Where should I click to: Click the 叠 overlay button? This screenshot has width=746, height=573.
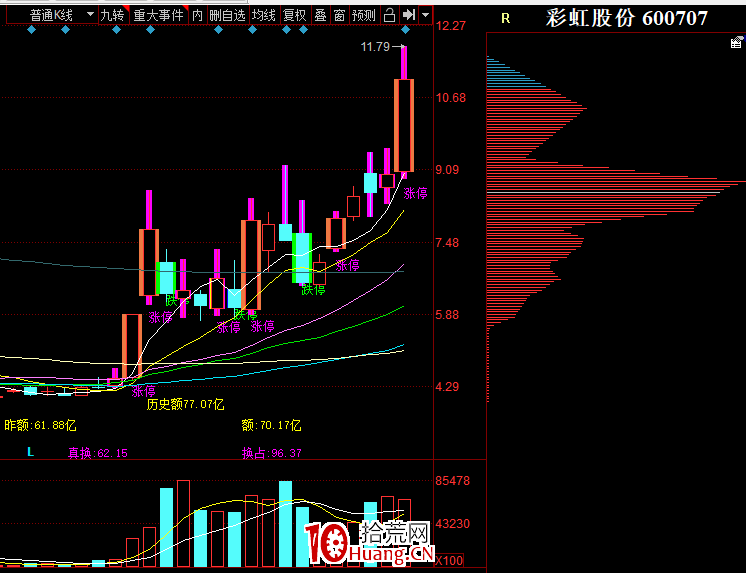pyautogui.click(x=321, y=15)
